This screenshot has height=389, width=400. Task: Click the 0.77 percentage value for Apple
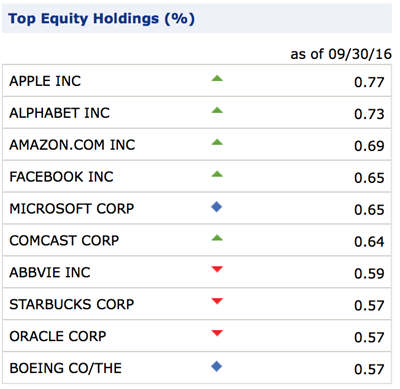[x=369, y=82]
